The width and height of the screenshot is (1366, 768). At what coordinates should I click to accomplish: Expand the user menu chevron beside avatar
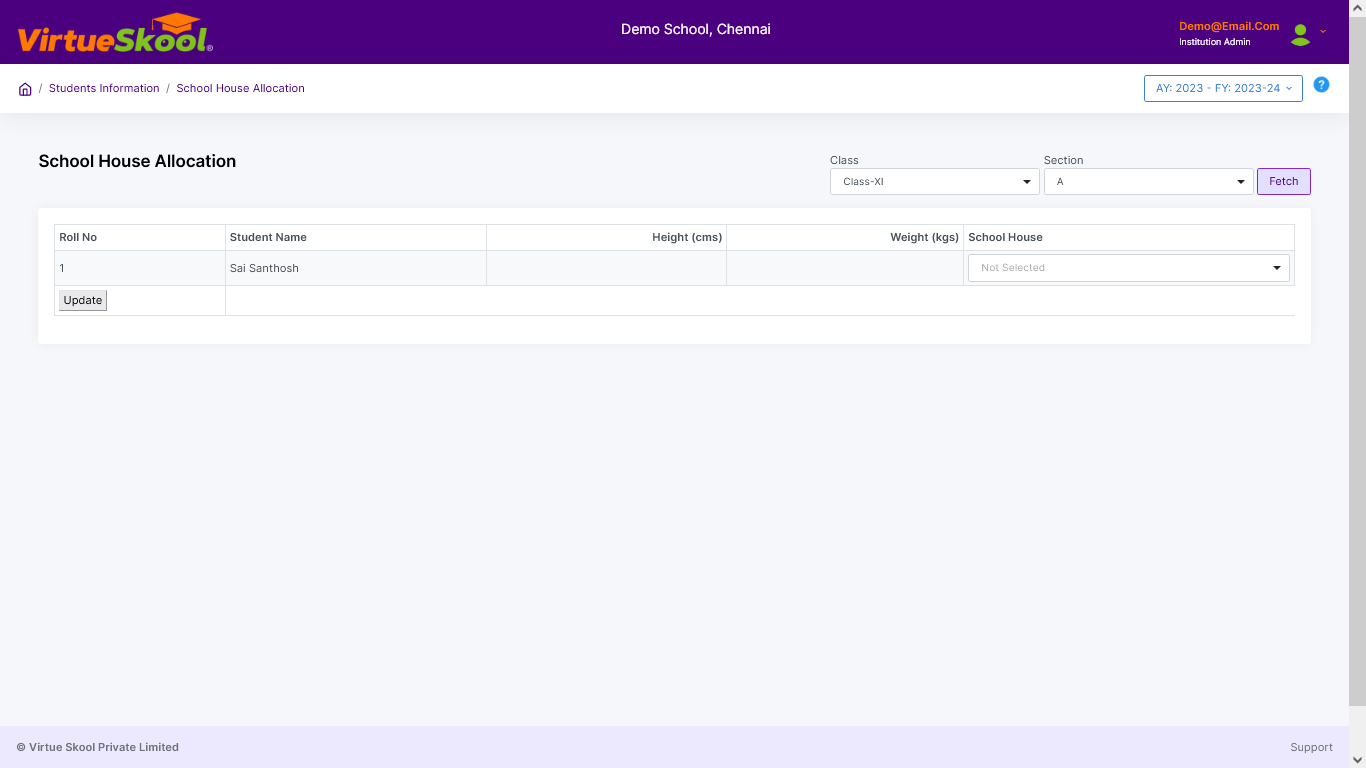[x=1323, y=31]
